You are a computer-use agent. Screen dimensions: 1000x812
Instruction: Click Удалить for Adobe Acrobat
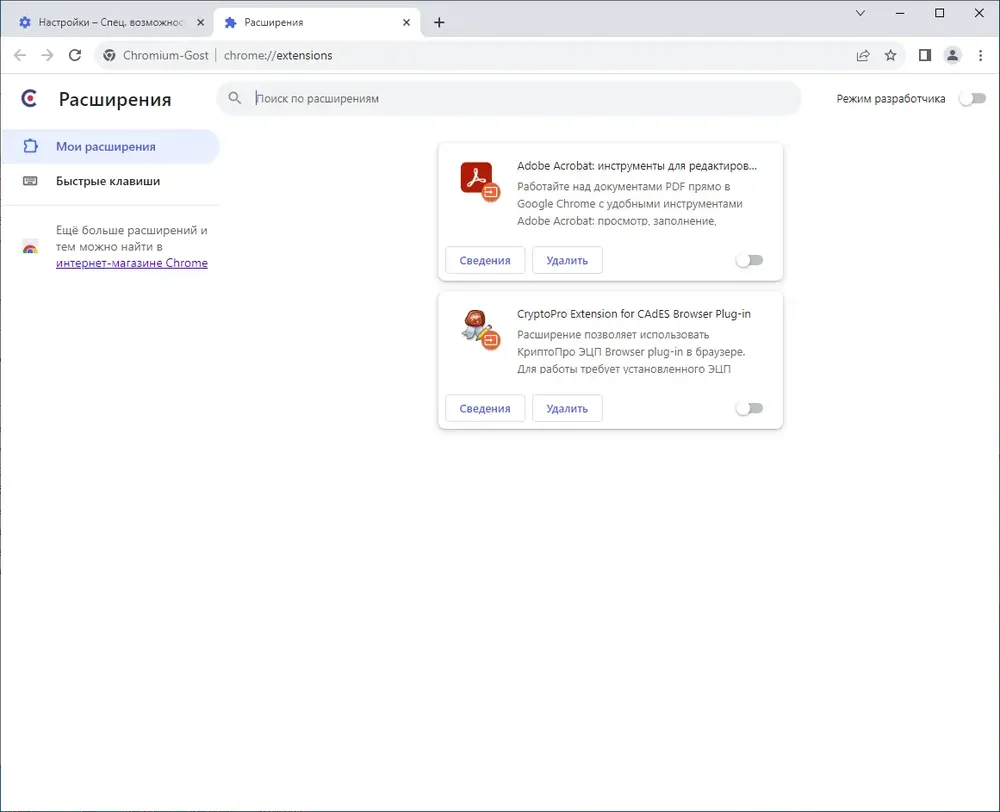point(567,260)
